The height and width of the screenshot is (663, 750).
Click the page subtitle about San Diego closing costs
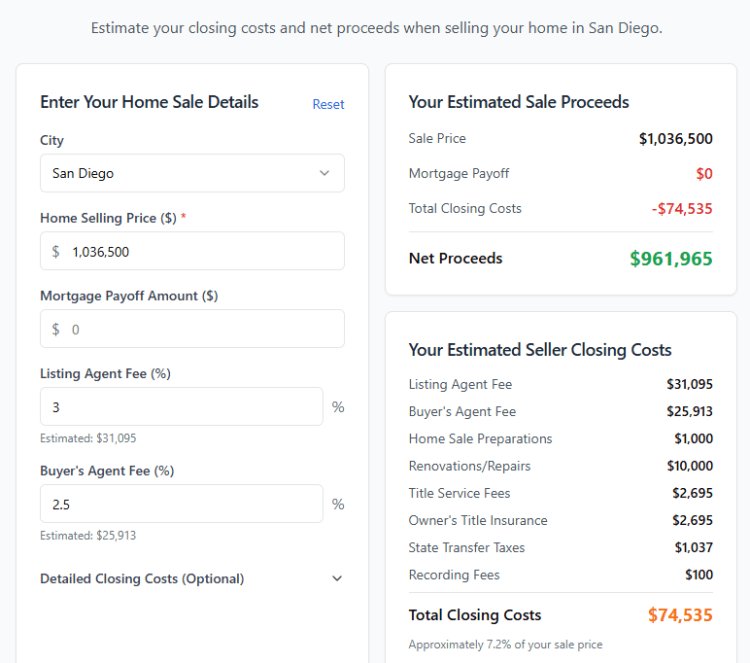tap(376, 28)
